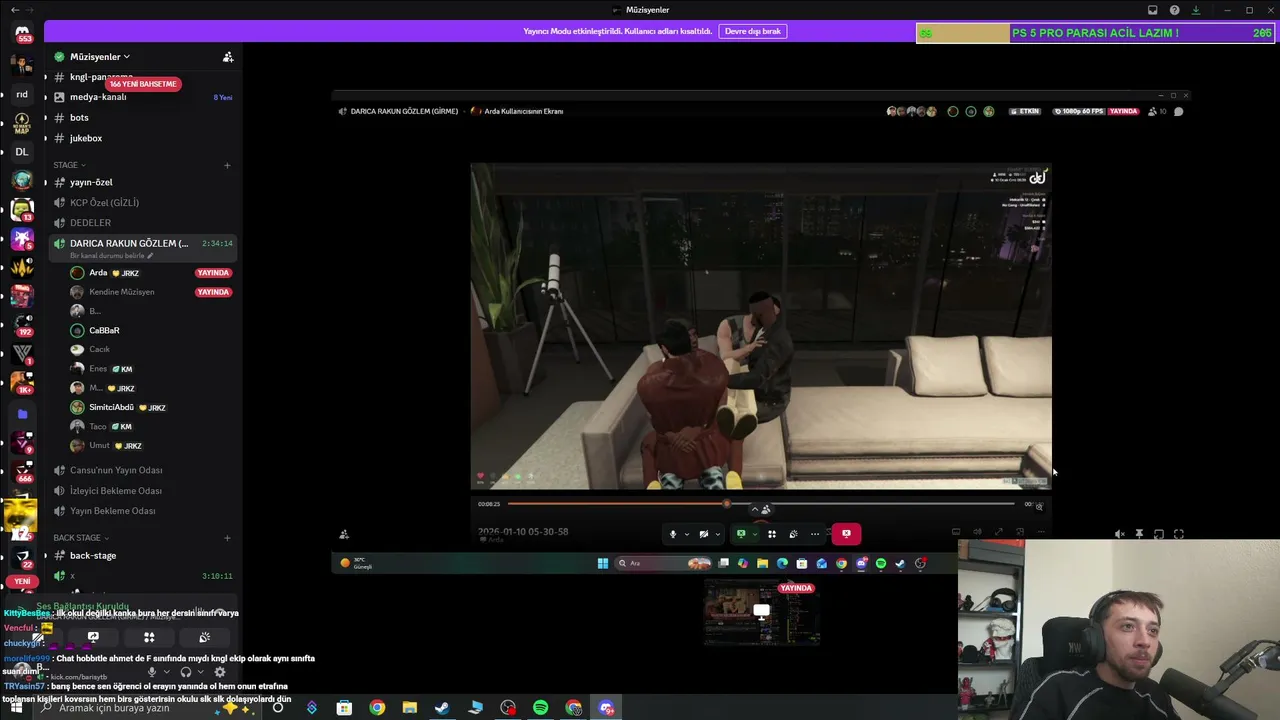Click the YENİ unread indicator in server list
Image resolution: width=1280 pixels, height=720 pixels.
pyautogui.click(x=22, y=581)
